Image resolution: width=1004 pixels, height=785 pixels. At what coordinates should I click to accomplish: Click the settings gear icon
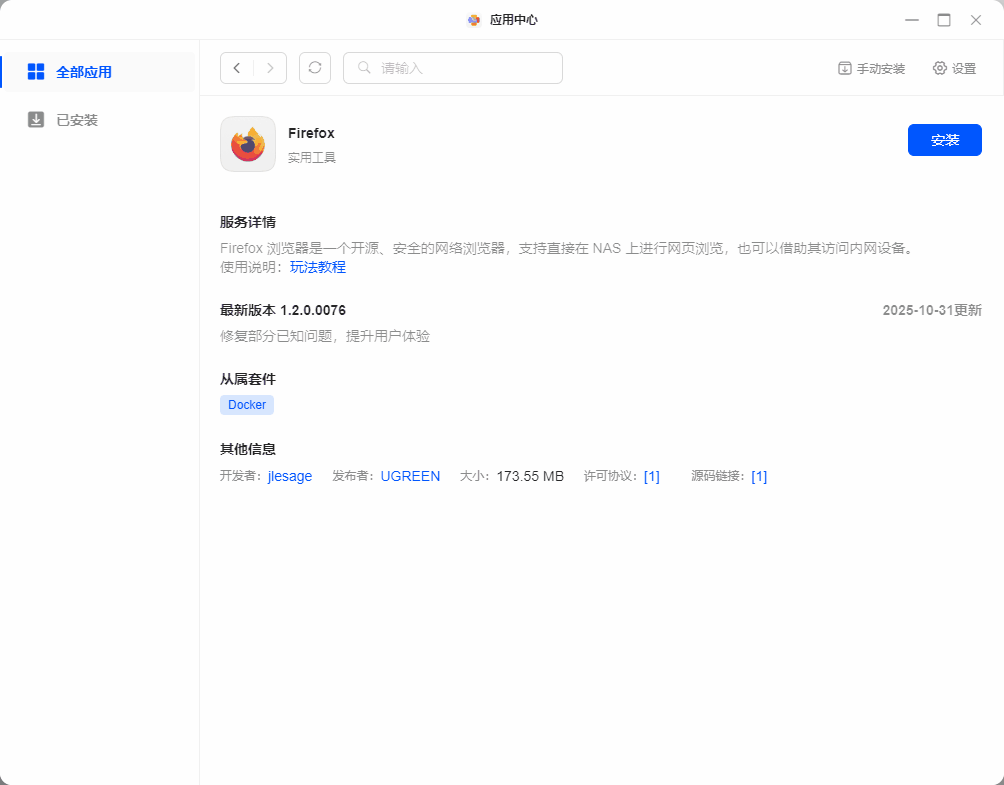(939, 69)
